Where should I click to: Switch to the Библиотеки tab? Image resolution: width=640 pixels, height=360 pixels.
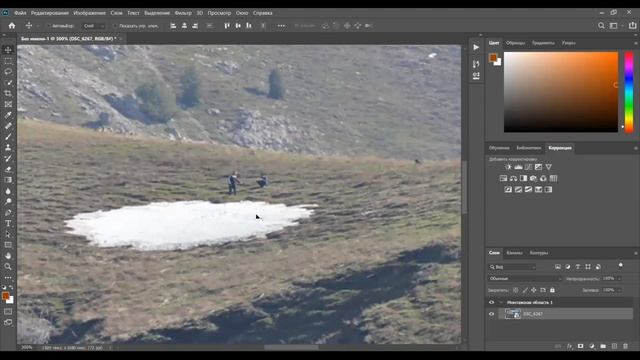click(529, 148)
